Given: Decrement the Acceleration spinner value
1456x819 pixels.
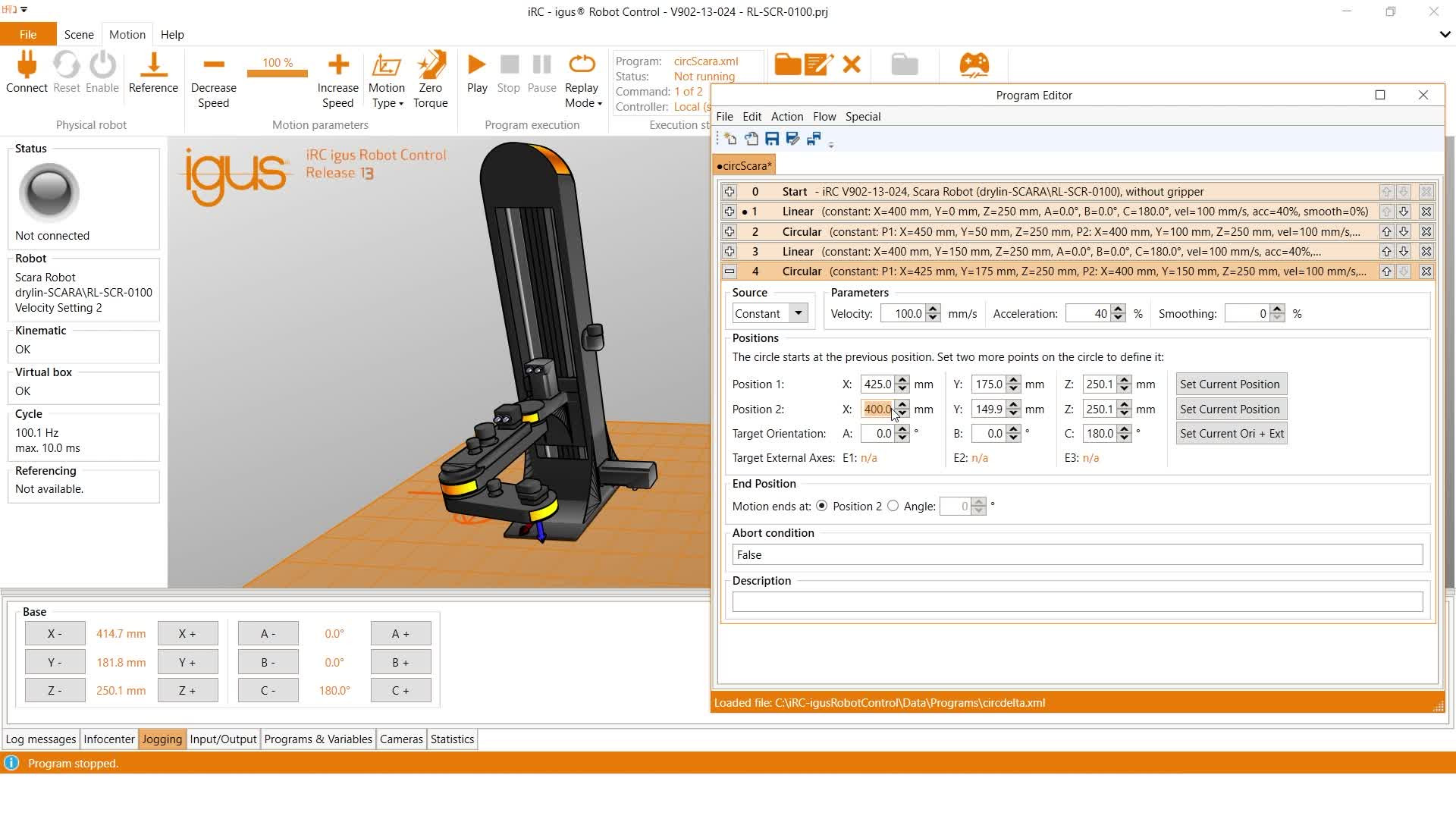Looking at the screenshot, I should click(1119, 318).
